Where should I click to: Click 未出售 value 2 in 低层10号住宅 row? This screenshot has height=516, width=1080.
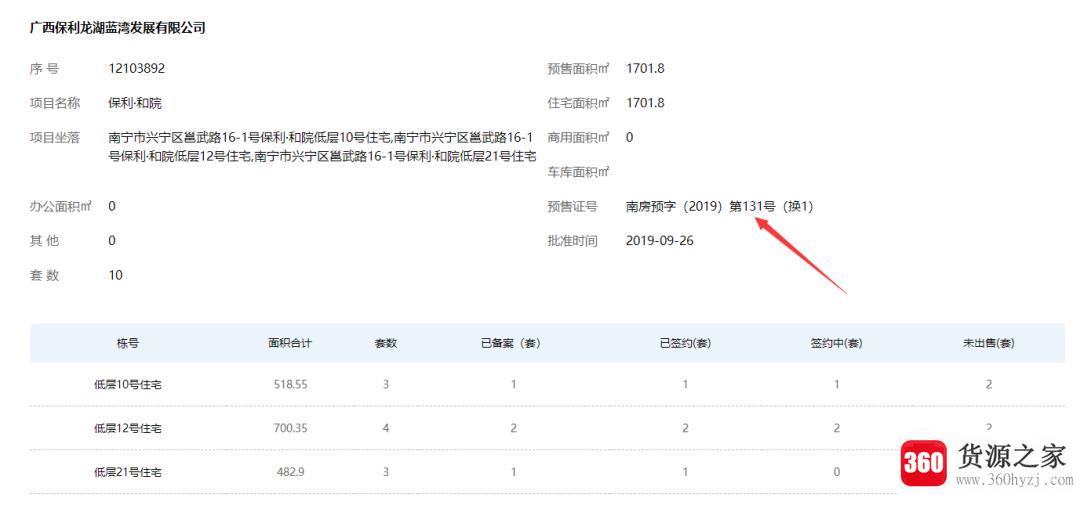click(x=988, y=384)
